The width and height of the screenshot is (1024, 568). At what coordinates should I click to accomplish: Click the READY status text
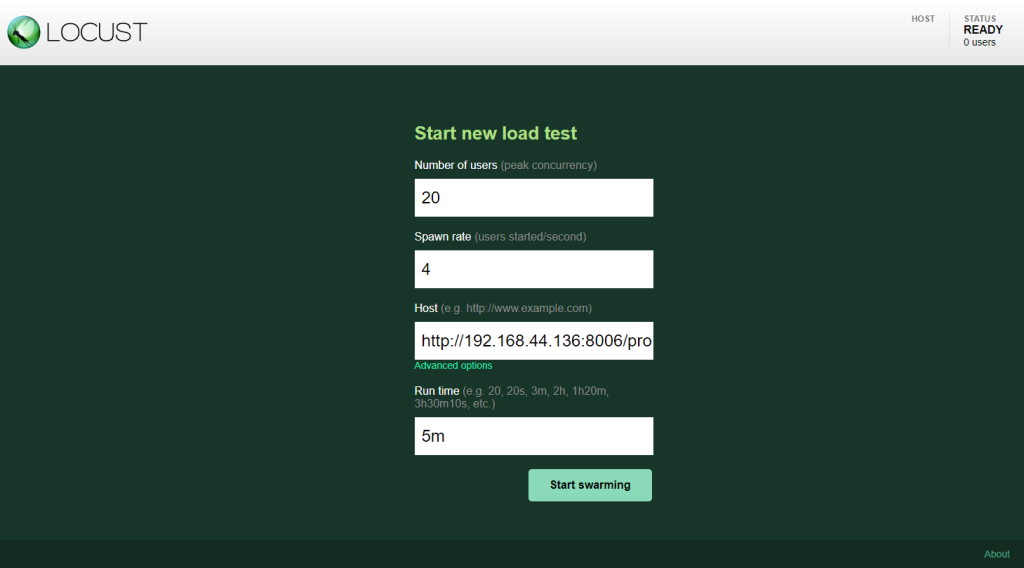[983, 30]
